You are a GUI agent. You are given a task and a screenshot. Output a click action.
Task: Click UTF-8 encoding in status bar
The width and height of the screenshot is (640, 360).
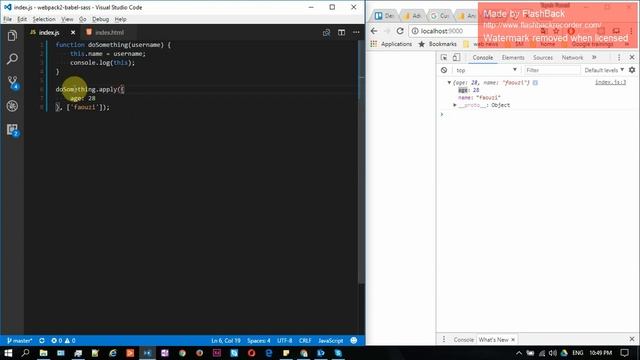click(x=284, y=340)
